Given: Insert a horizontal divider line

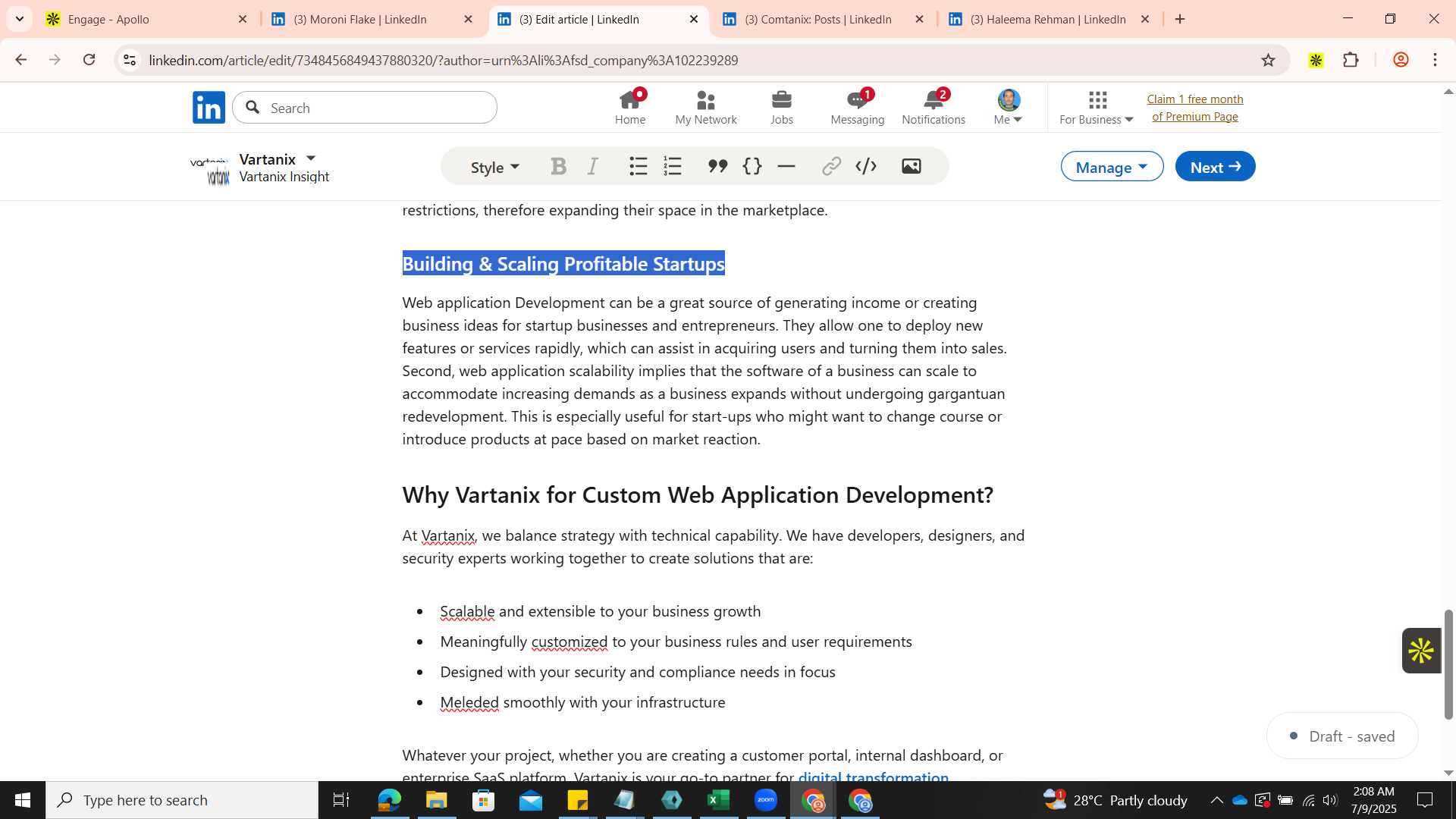Looking at the screenshot, I should point(786,166).
